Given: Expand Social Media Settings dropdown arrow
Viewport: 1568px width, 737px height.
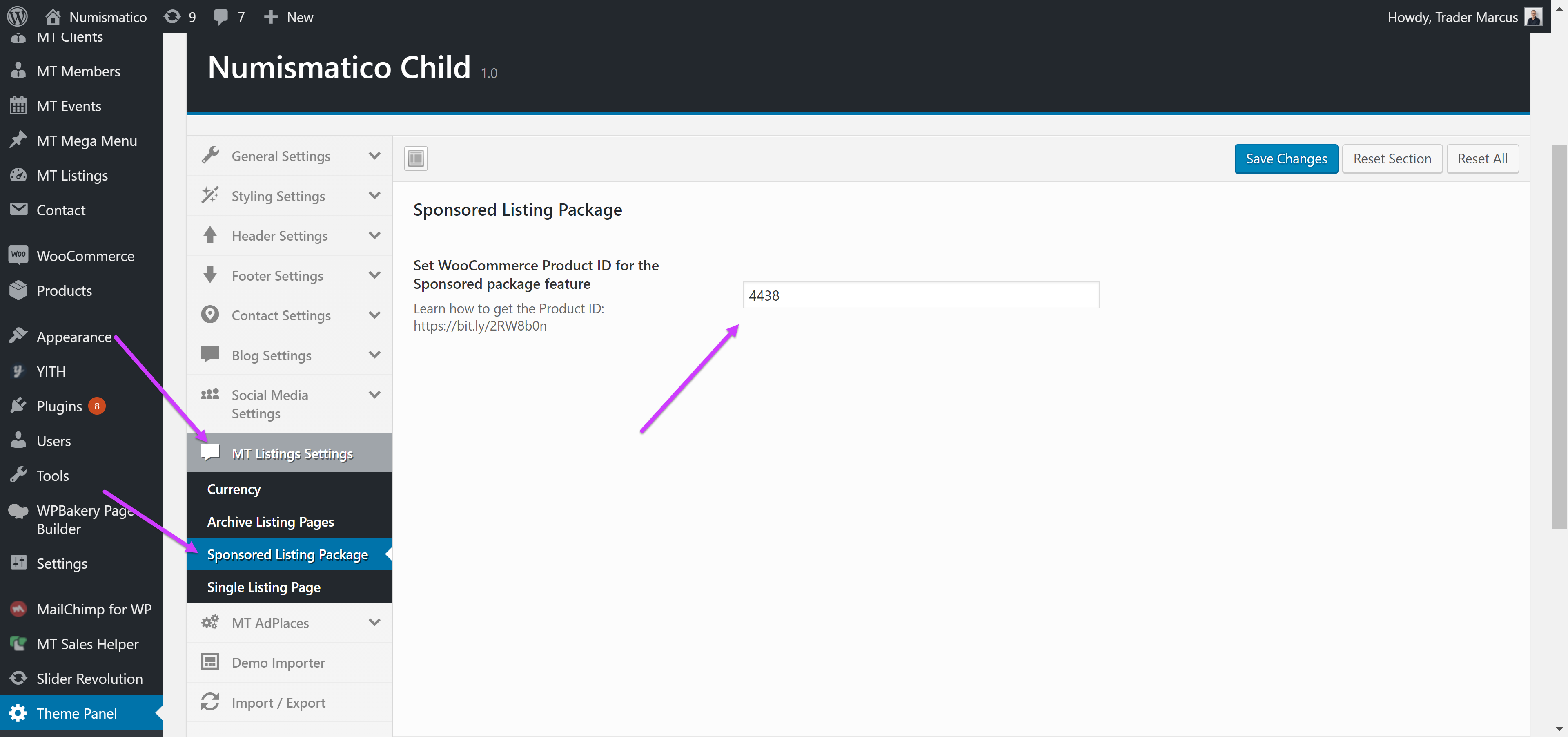Looking at the screenshot, I should [x=374, y=395].
